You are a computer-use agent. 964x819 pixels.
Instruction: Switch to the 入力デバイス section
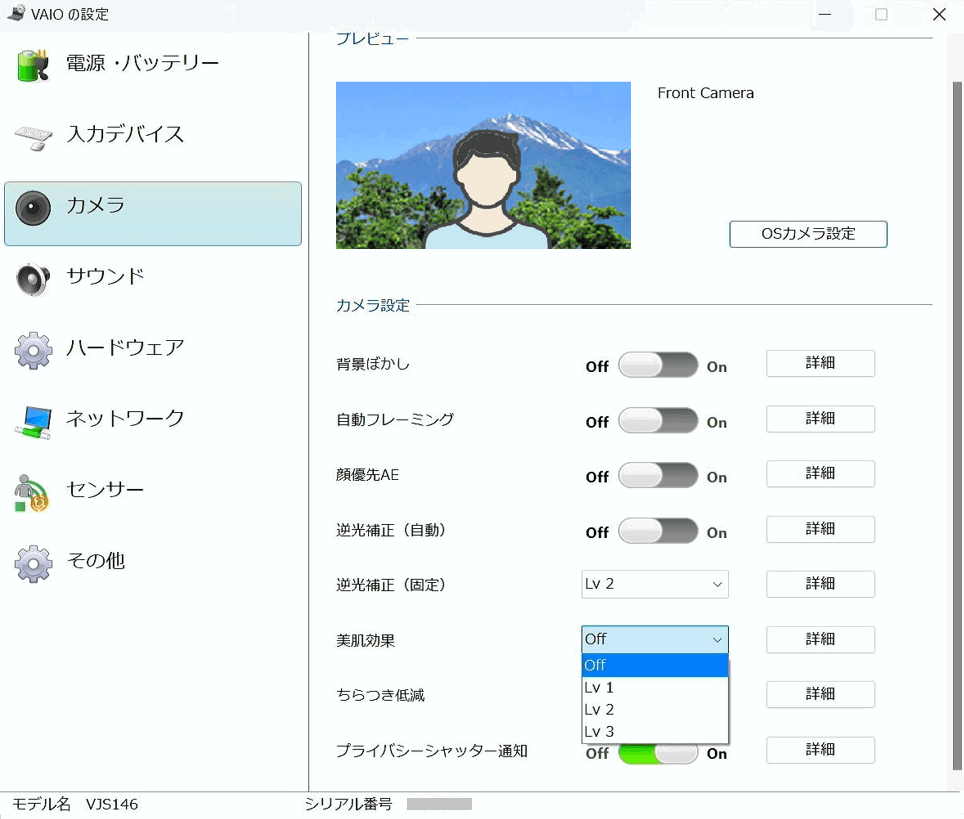point(125,134)
